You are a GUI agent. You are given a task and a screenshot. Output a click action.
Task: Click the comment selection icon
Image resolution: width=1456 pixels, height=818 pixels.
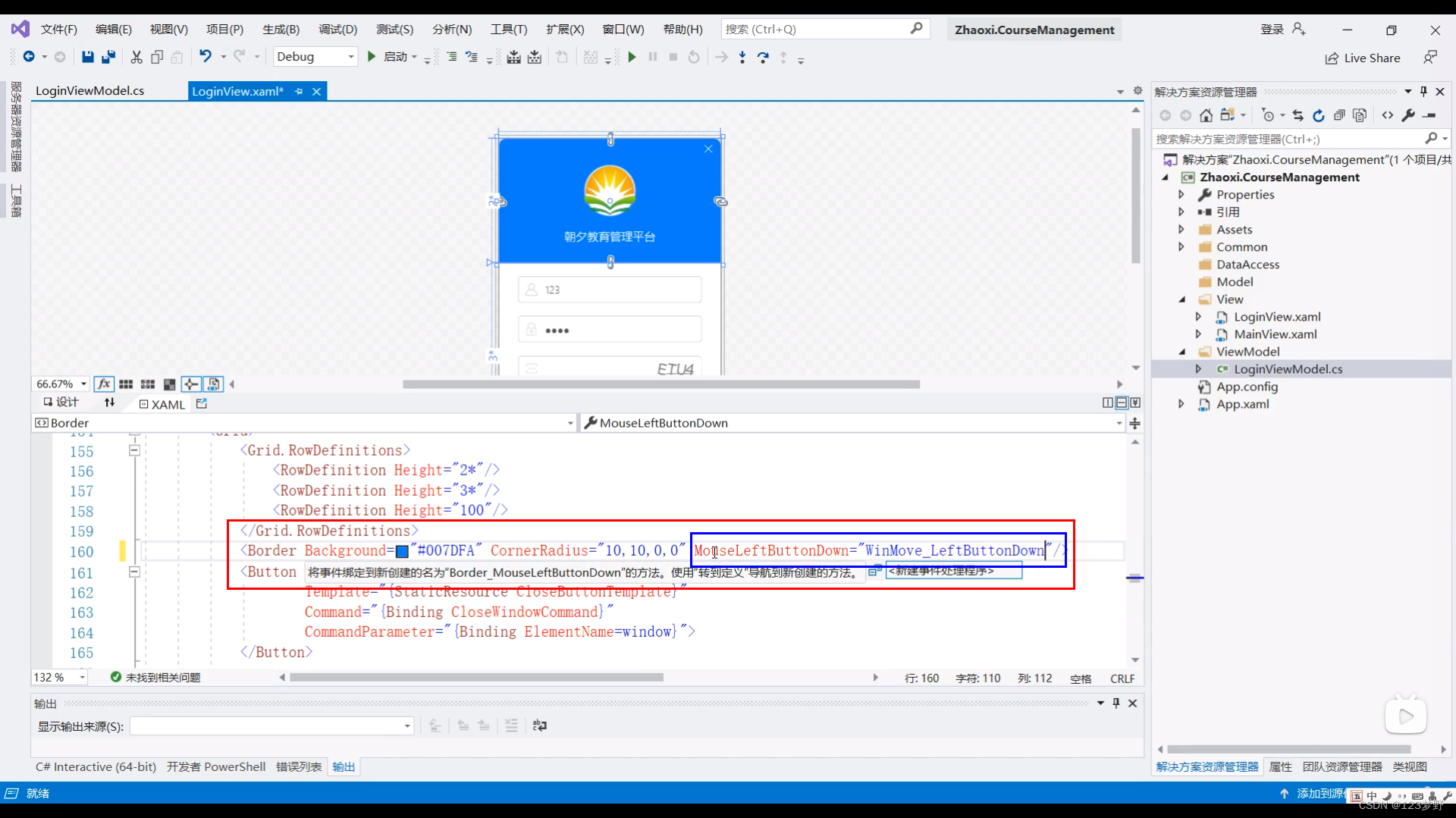tap(452, 57)
